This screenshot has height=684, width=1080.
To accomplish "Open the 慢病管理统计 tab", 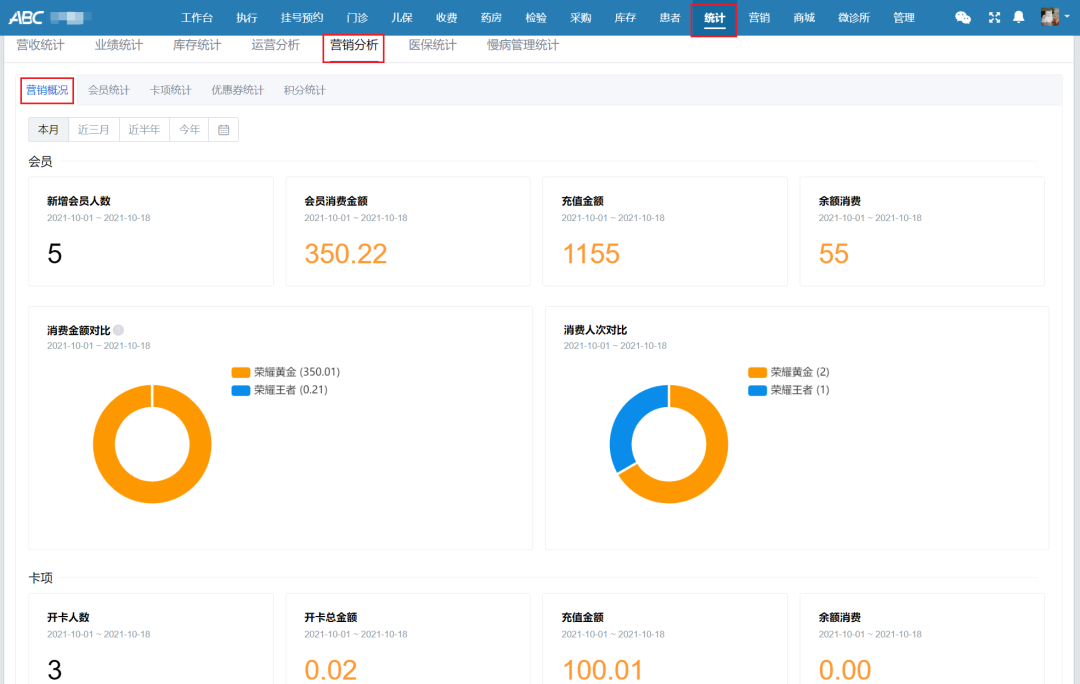I will tap(523, 45).
